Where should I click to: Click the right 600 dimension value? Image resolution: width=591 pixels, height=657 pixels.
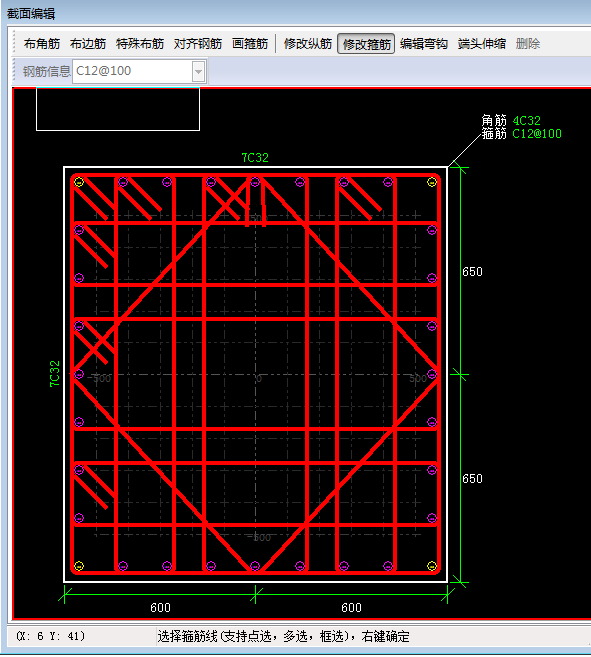click(351, 608)
